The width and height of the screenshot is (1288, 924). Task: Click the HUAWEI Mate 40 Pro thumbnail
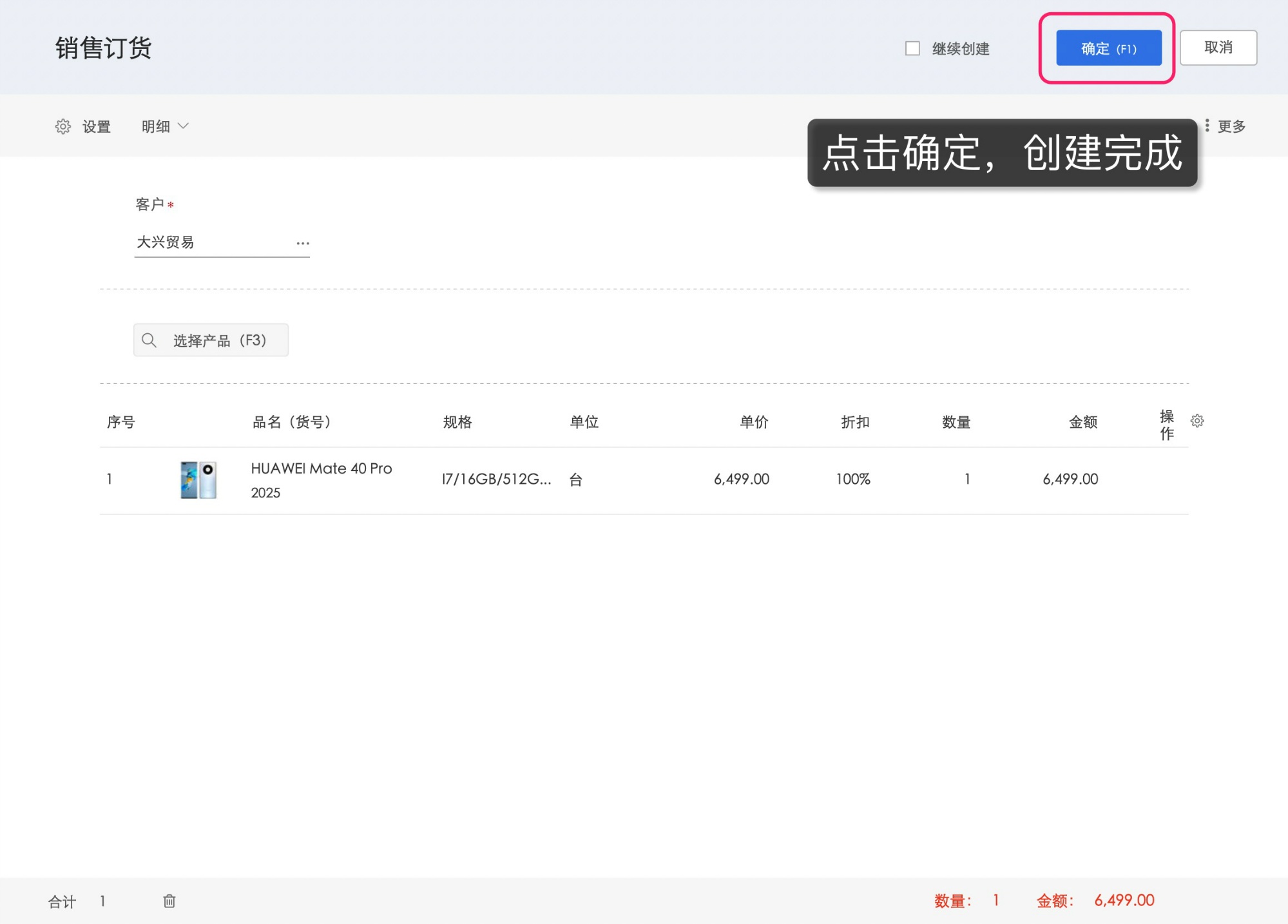(198, 479)
